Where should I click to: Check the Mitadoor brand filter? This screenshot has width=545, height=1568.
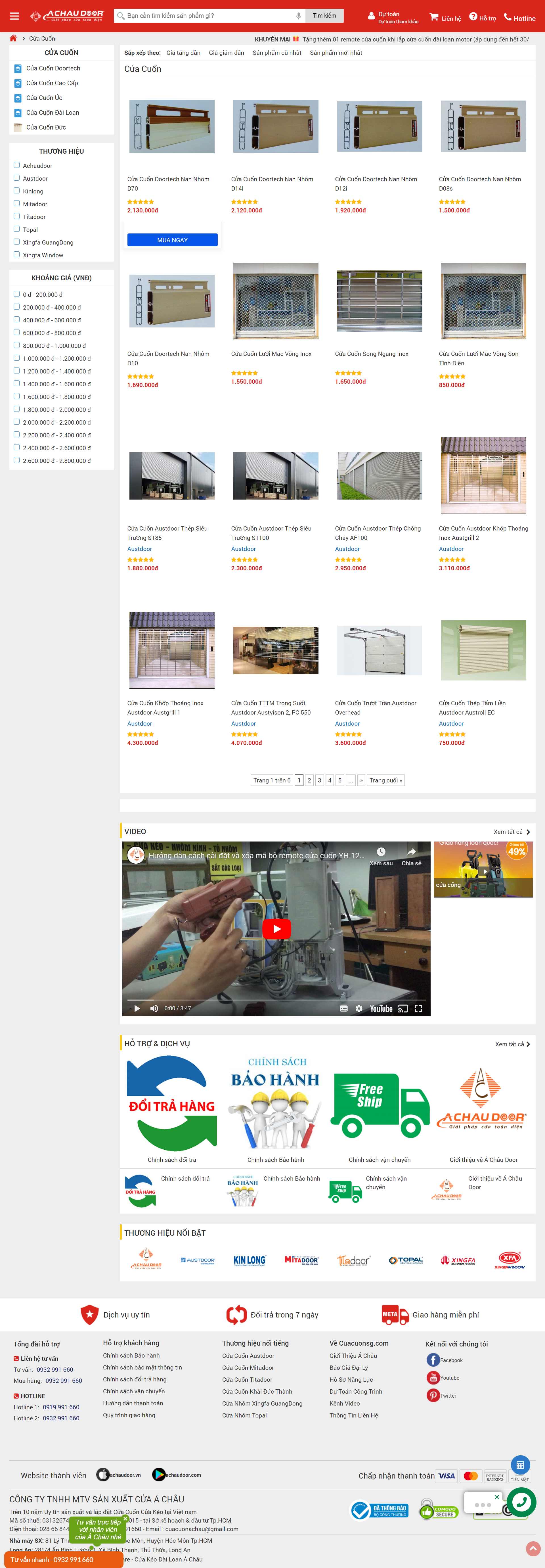17,203
